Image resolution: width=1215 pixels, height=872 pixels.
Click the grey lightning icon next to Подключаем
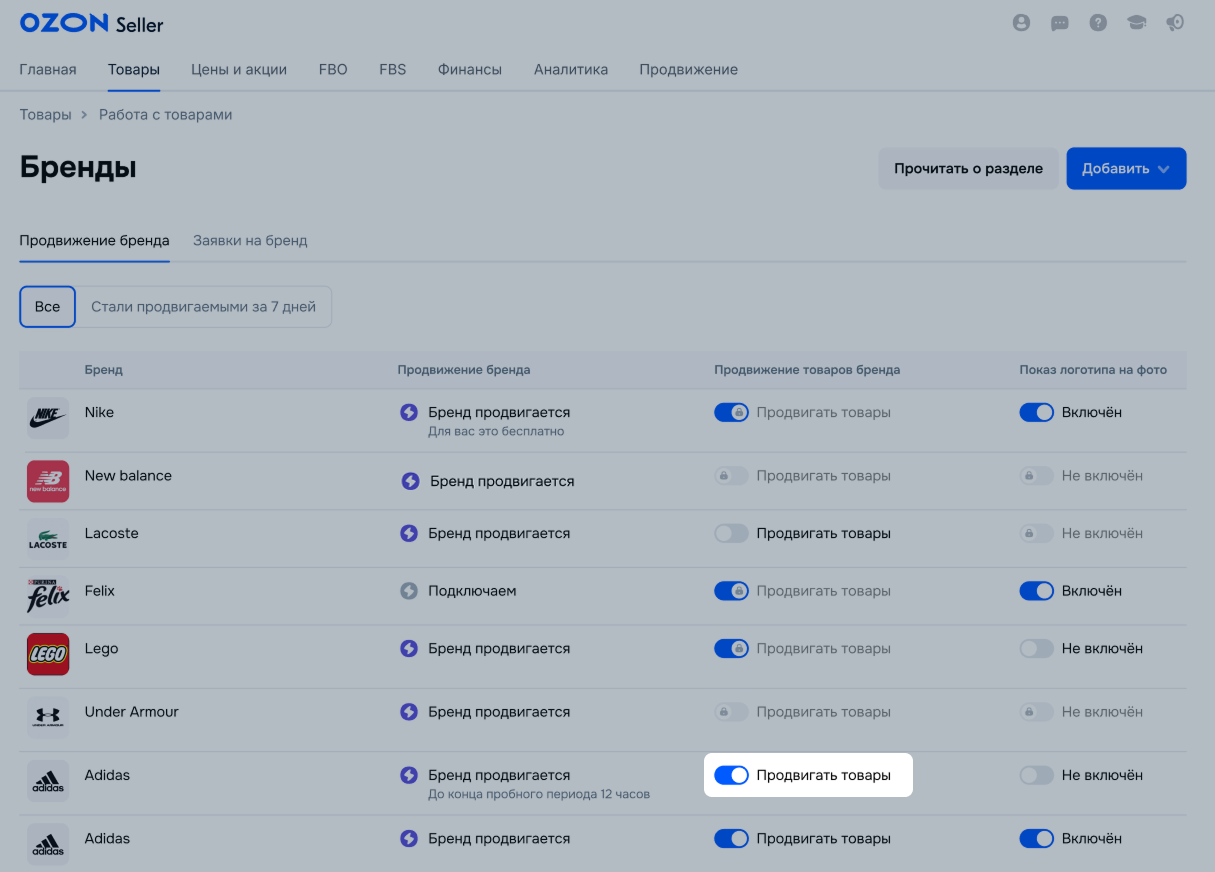coord(408,591)
